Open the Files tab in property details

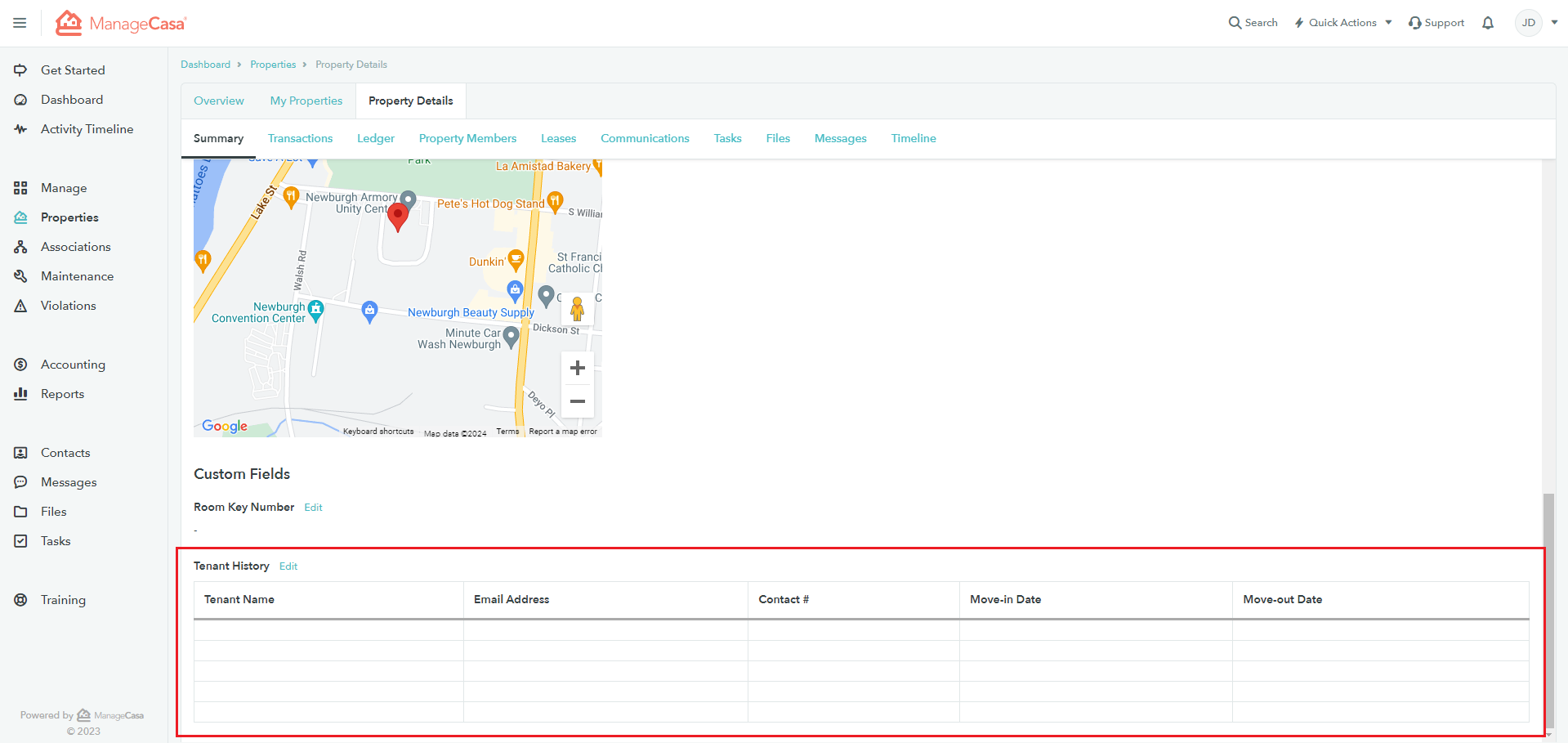click(778, 138)
